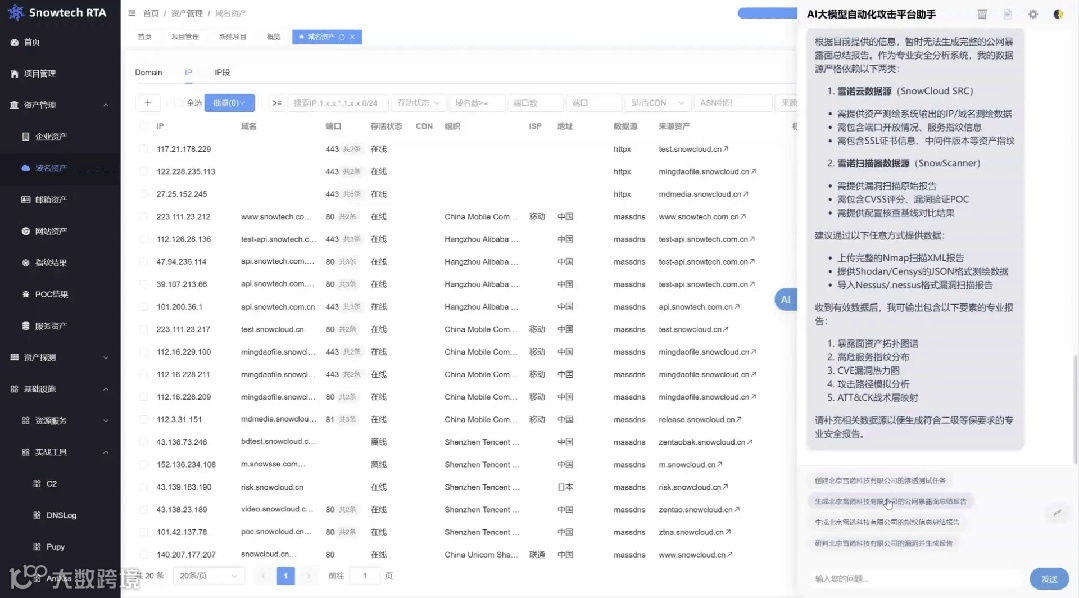This screenshot has width=1079, height=598.
Task: Click the plus add button
Action: (147, 103)
